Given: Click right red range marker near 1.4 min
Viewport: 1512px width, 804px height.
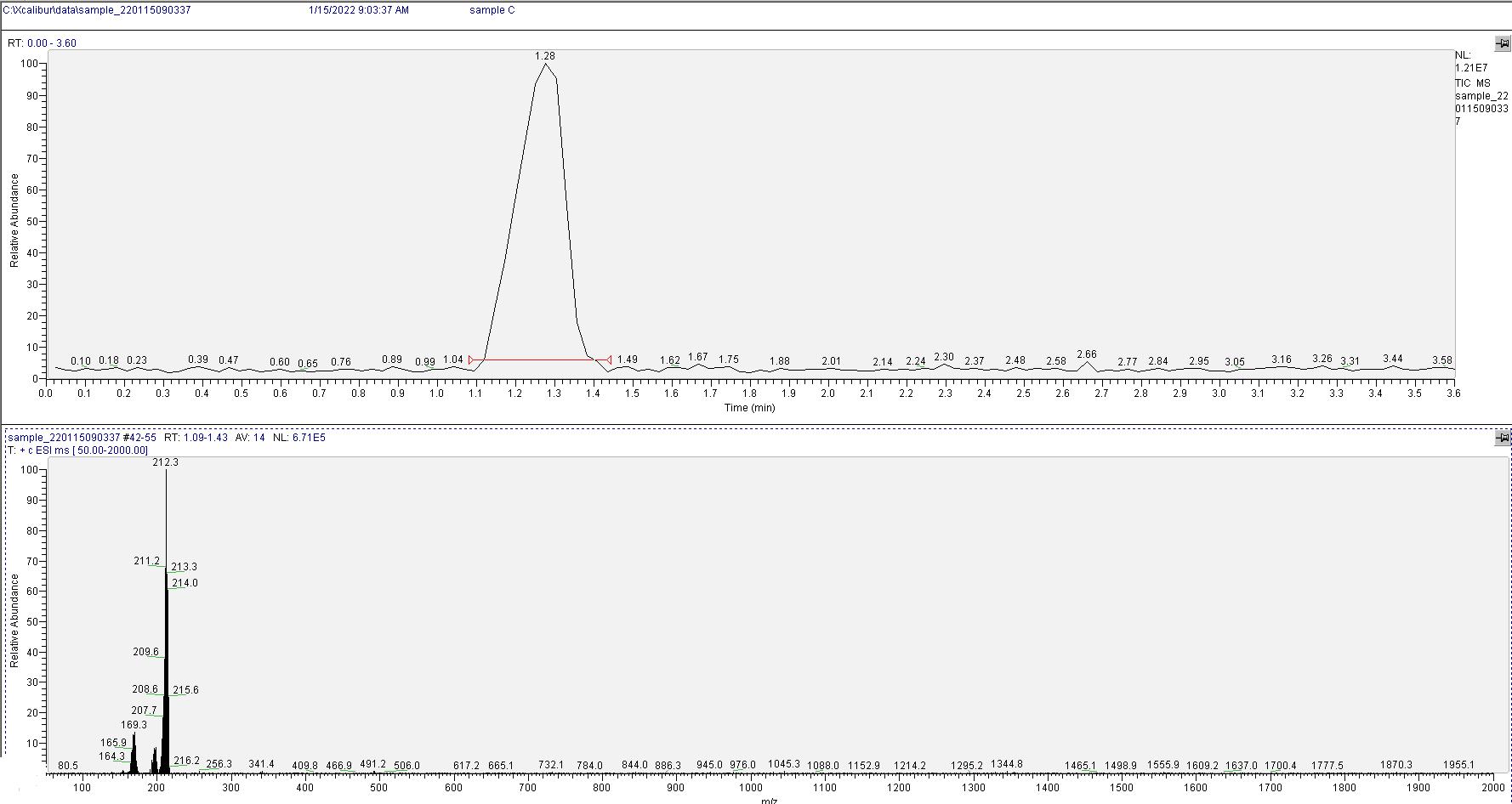Looking at the screenshot, I should (608, 360).
